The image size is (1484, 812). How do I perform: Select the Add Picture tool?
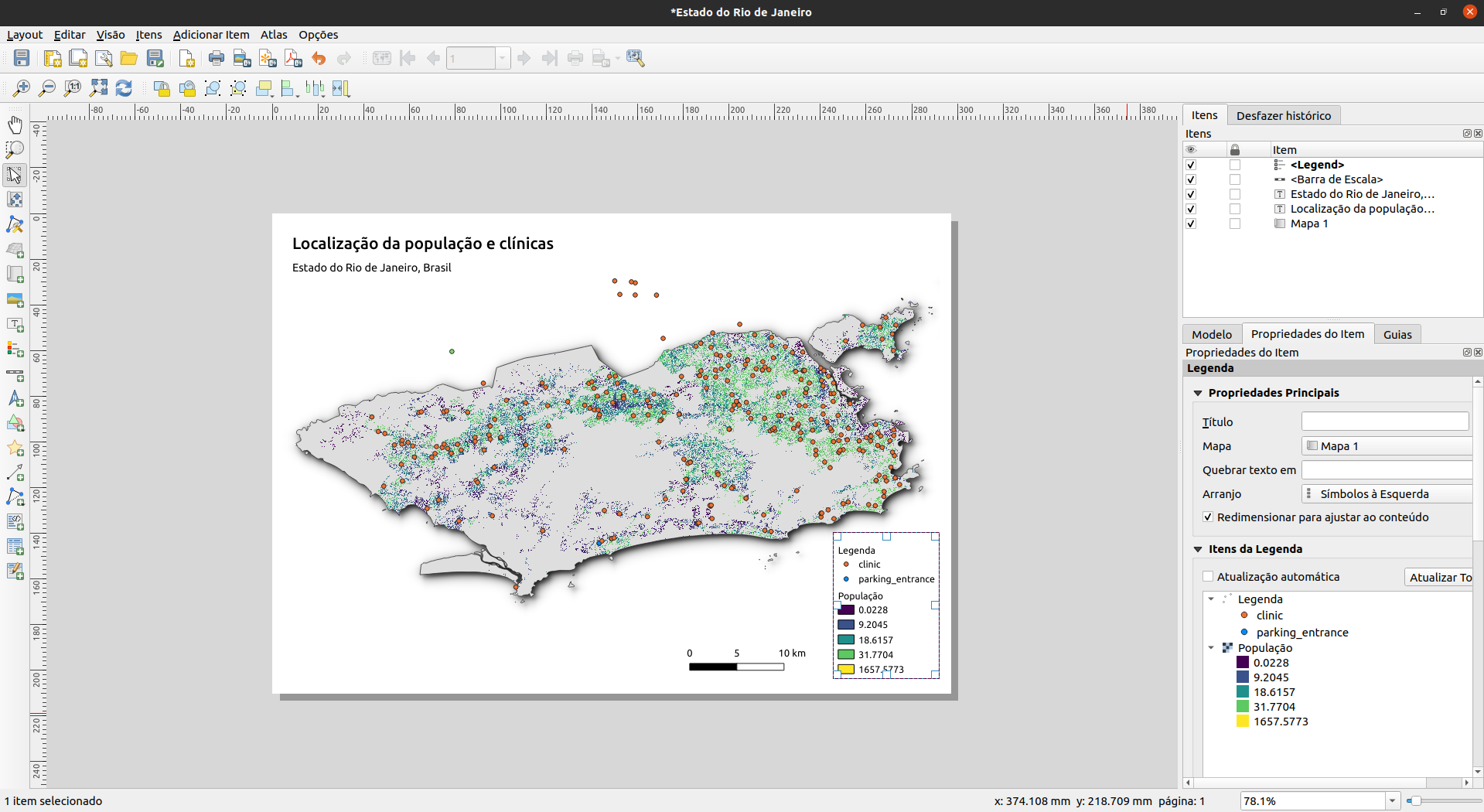15,299
